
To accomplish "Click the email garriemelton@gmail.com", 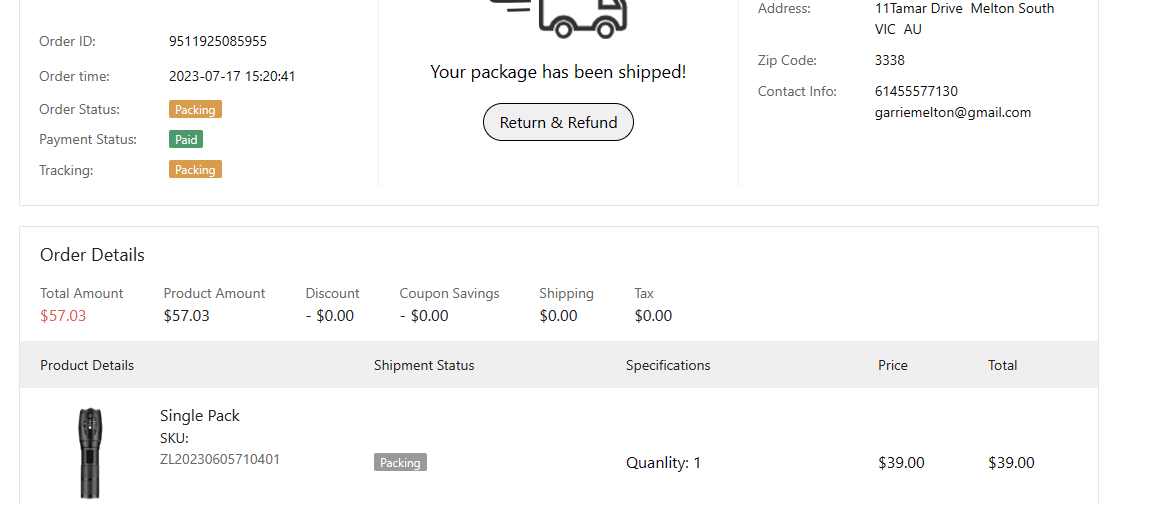I will pyautogui.click(x=953, y=113).
